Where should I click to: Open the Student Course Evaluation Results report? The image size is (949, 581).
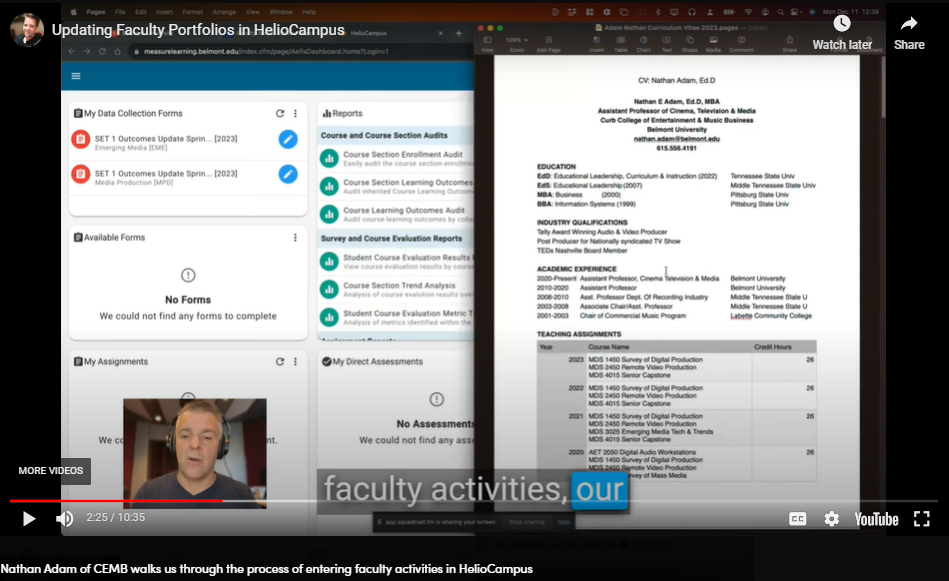(407, 257)
